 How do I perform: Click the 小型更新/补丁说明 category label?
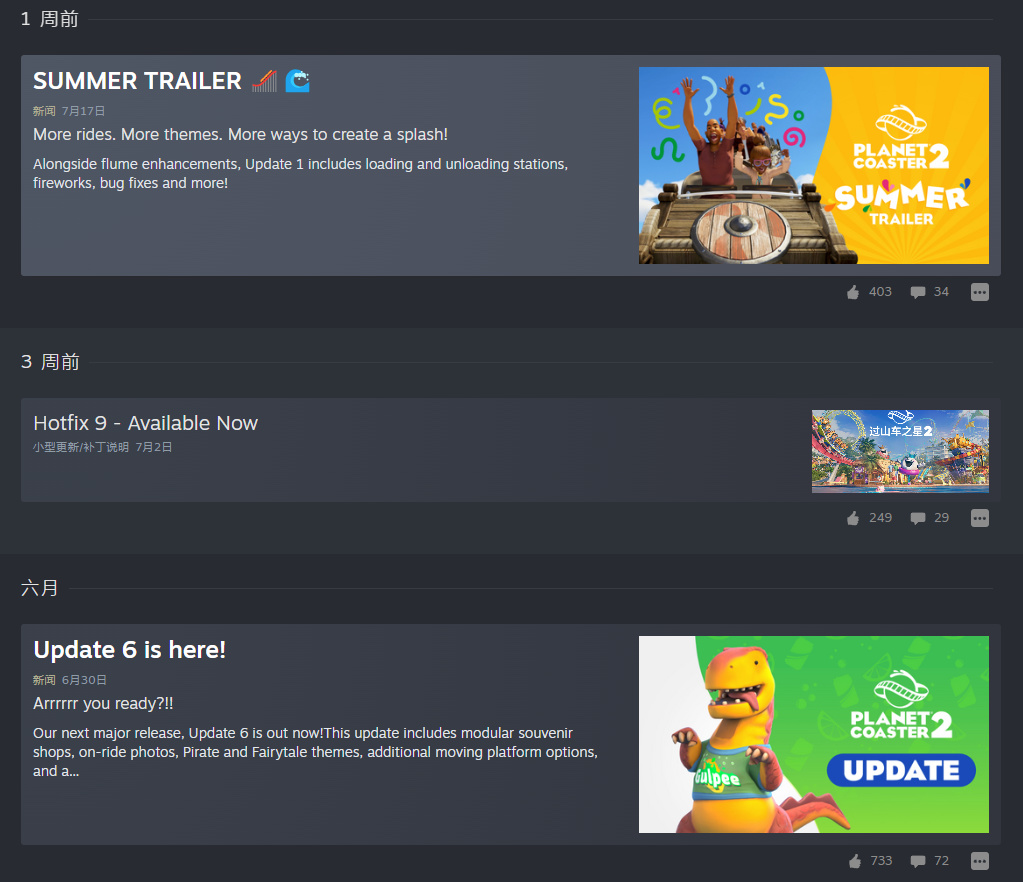click(81, 447)
